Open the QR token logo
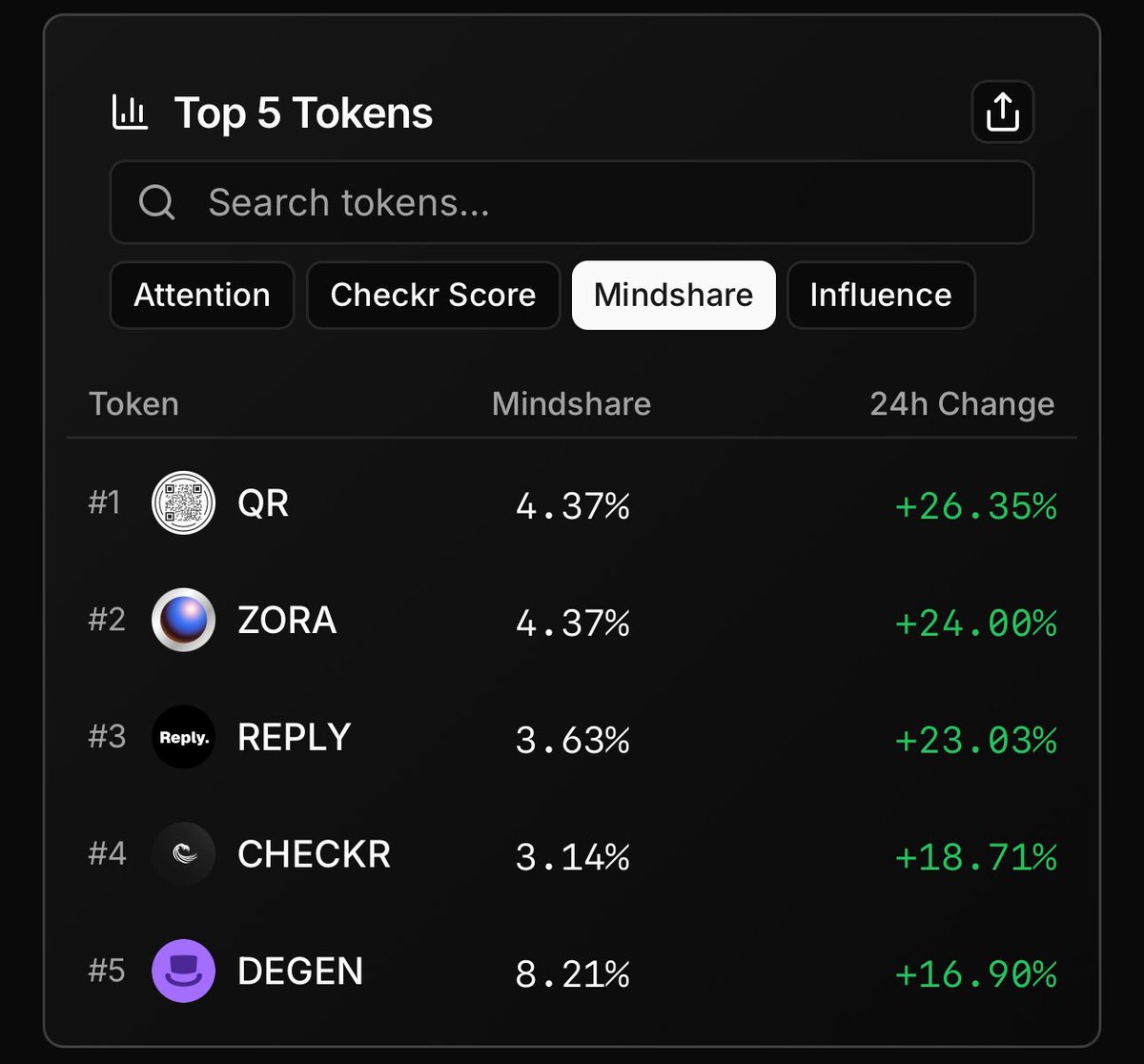1144x1064 pixels. (184, 502)
